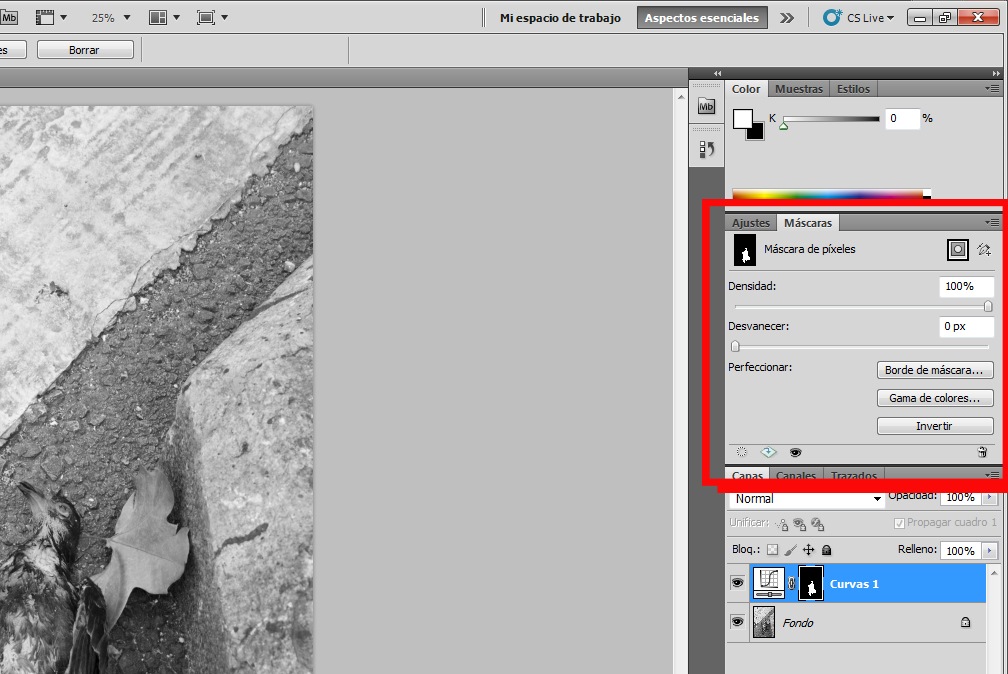This screenshot has height=674, width=1008.
Task: Open the 25% zoom level dropdown
Action: (127, 17)
